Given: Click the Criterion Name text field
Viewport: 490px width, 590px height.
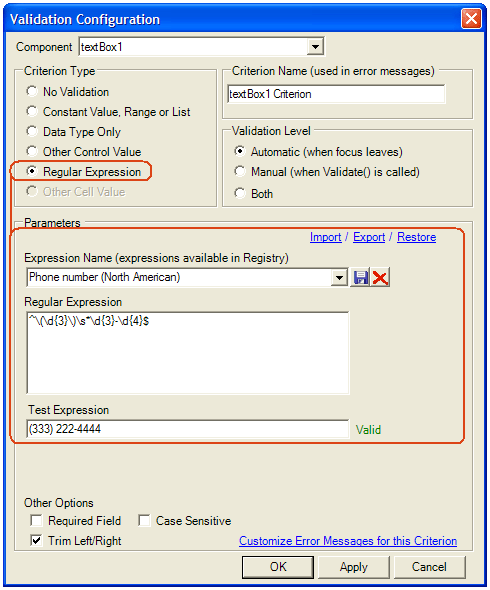Looking at the screenshot, I should [336, 94].
